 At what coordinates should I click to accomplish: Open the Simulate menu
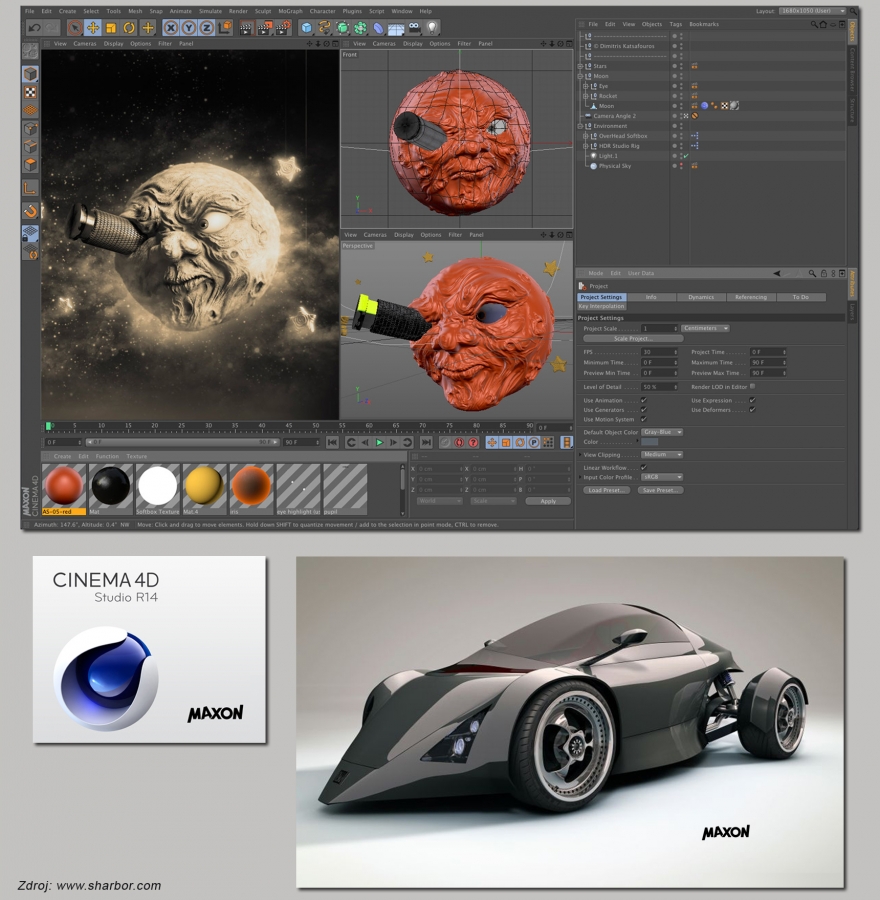click(x=210, y=11)
